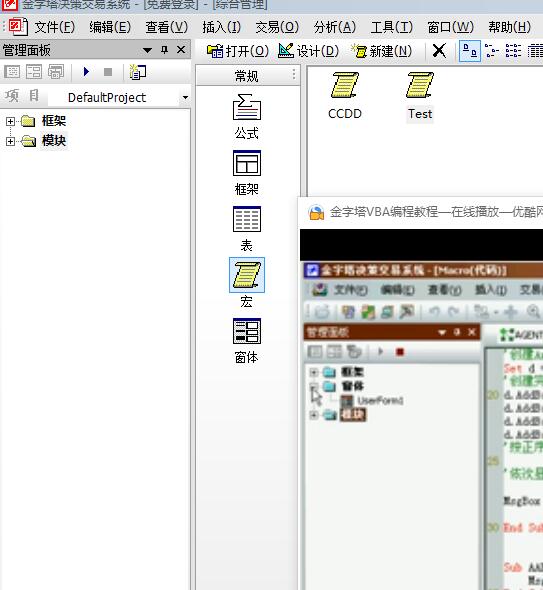Screen dimensions: 543x590
Task: In video, open the 插入(I) menu
Action: pyautogui.click(x=491, y=290)
